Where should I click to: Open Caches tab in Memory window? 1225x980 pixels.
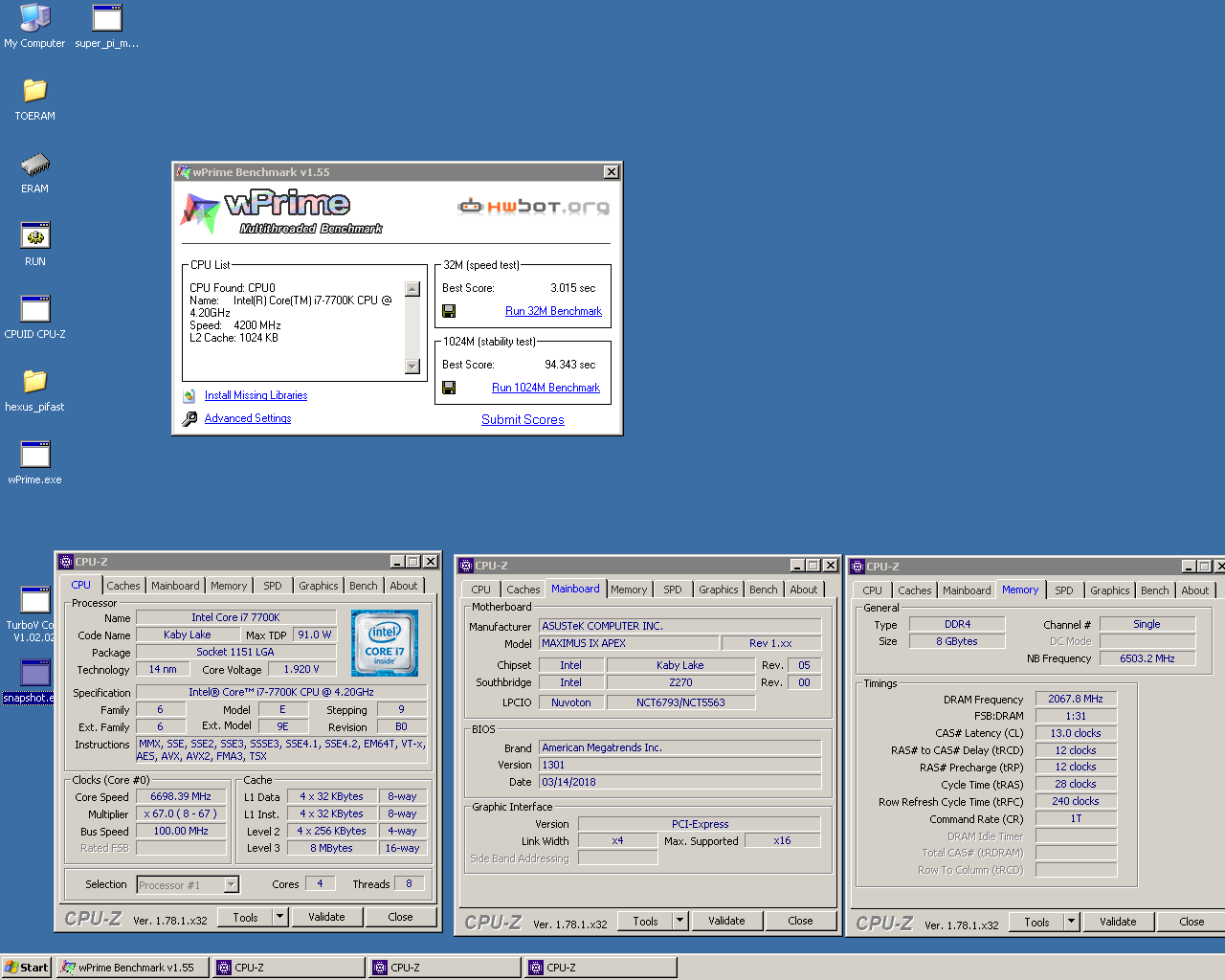(x=914, y=590)
